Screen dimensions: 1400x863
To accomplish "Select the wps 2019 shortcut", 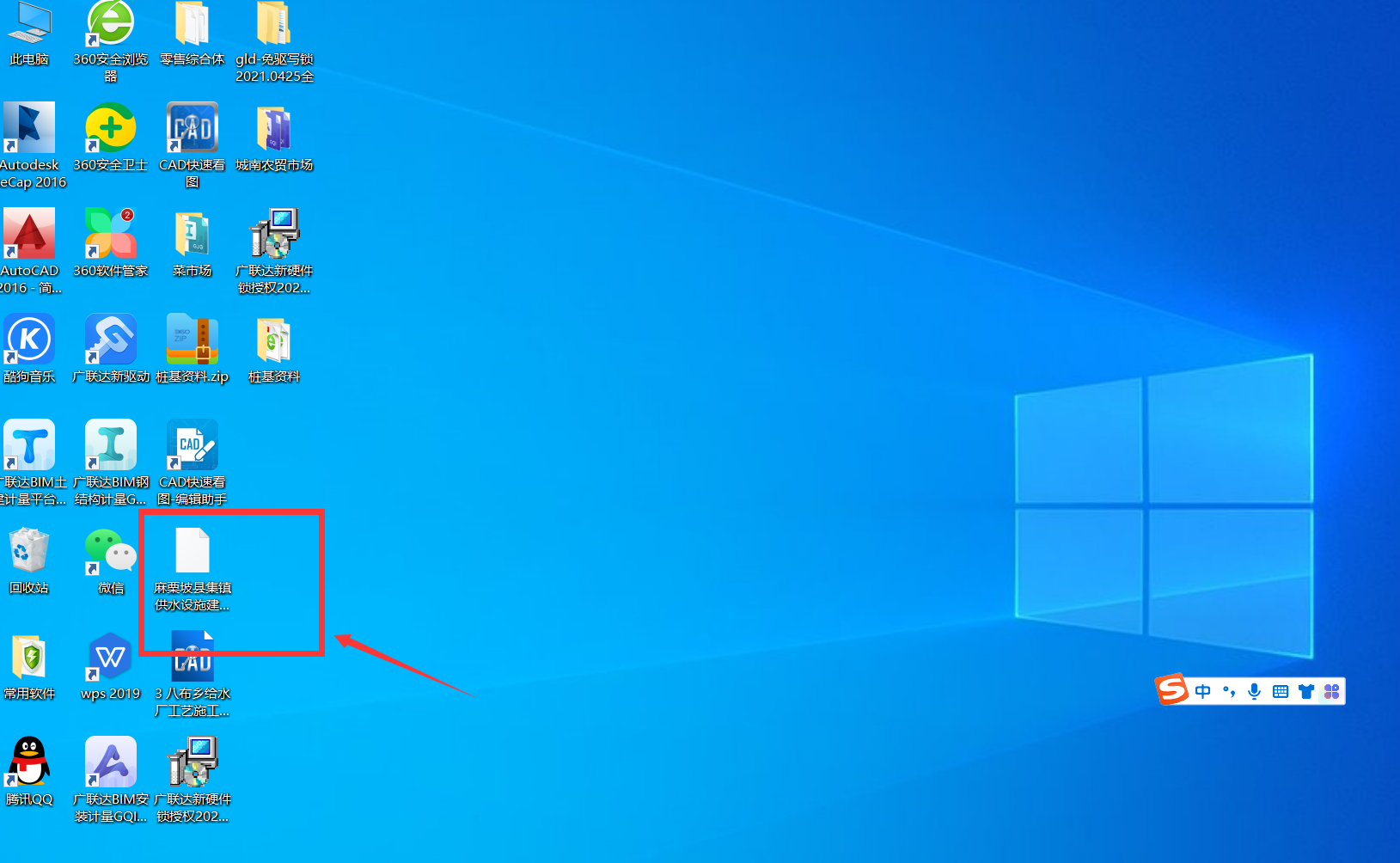I will point(111,666).
